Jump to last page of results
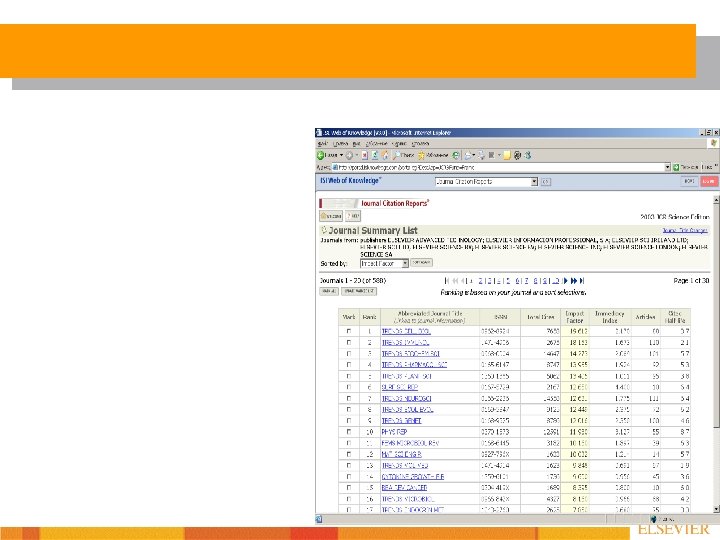 (582, 281)
